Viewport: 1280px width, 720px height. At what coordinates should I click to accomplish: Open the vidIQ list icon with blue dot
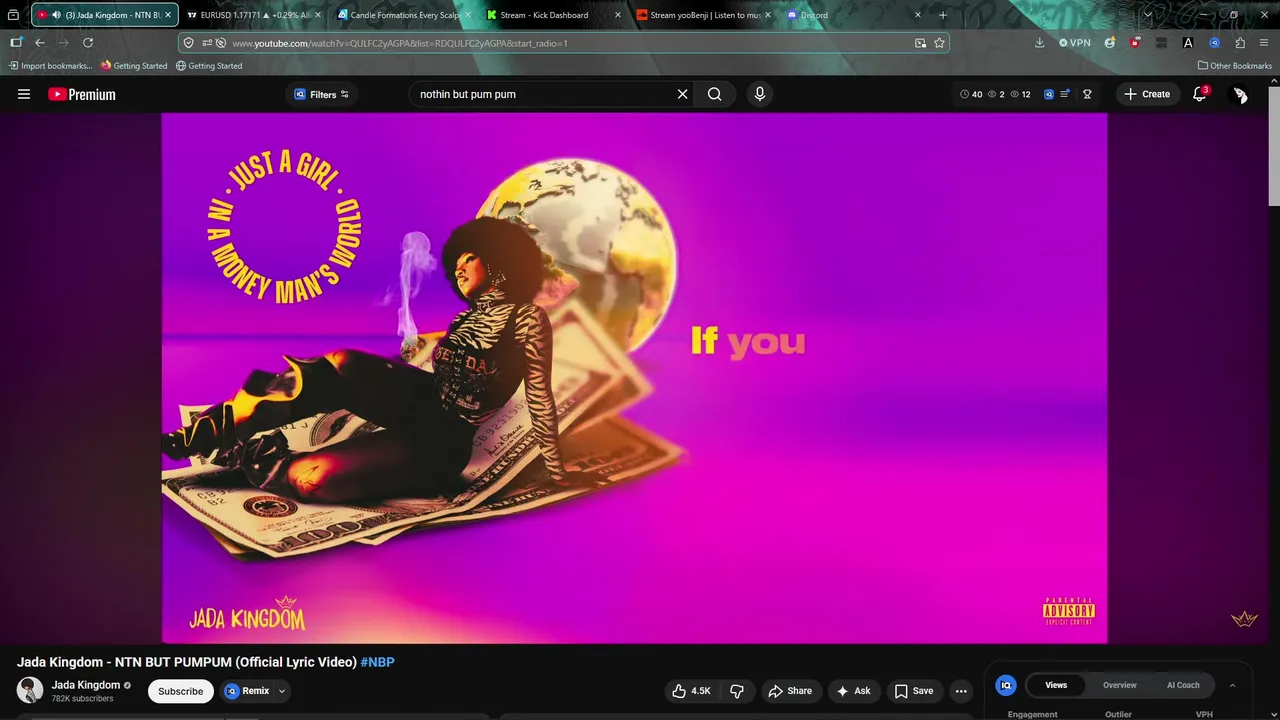(x=1066, y=94)
